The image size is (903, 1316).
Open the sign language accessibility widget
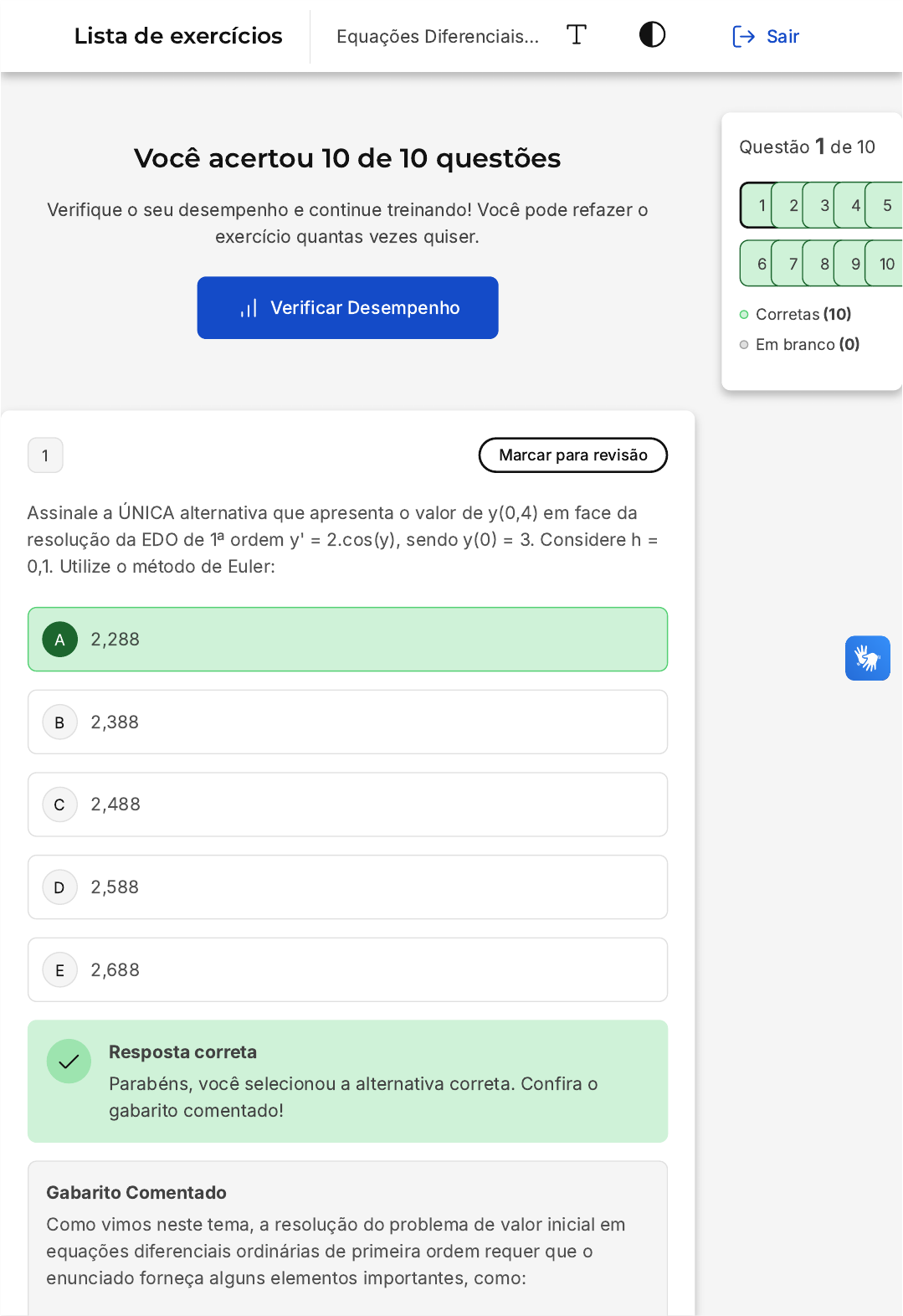[867, 659]
